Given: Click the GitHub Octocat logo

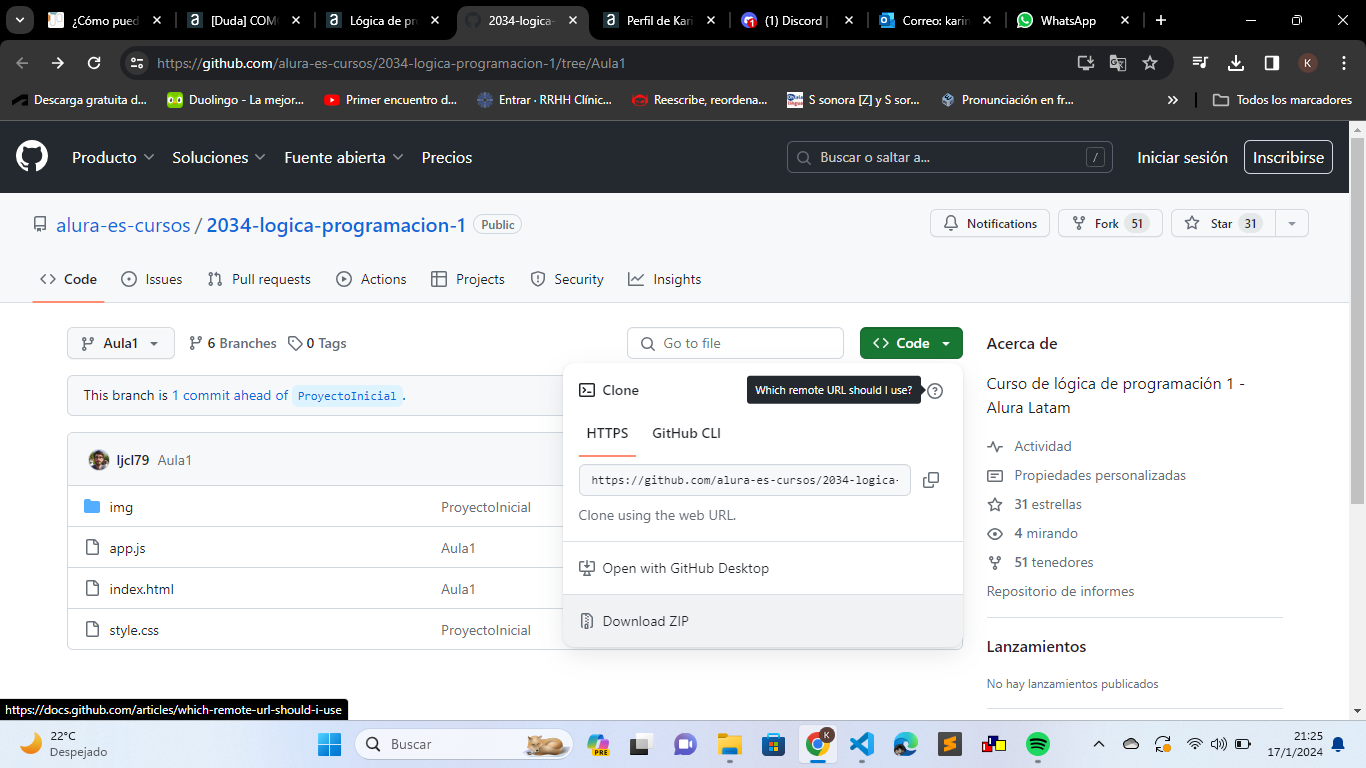Looking at the screenshot, I should click(32, 157).
